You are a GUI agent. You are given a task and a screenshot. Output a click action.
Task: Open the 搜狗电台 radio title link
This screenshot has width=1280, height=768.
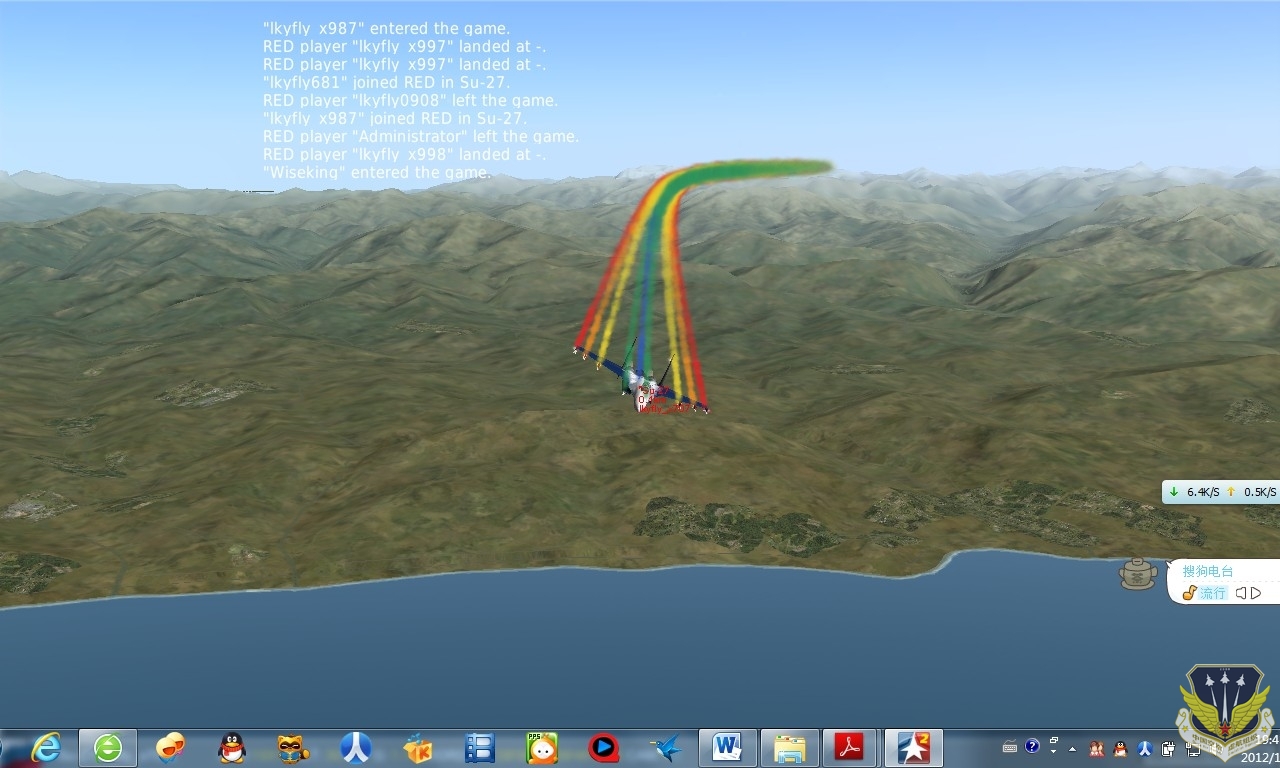1208,571
